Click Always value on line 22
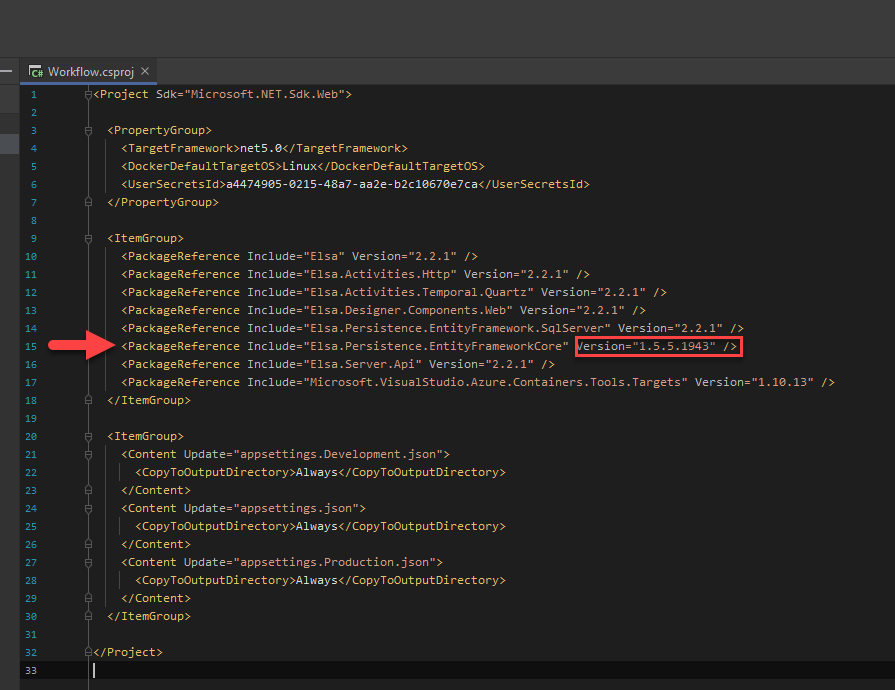 [x=317, y=473]
